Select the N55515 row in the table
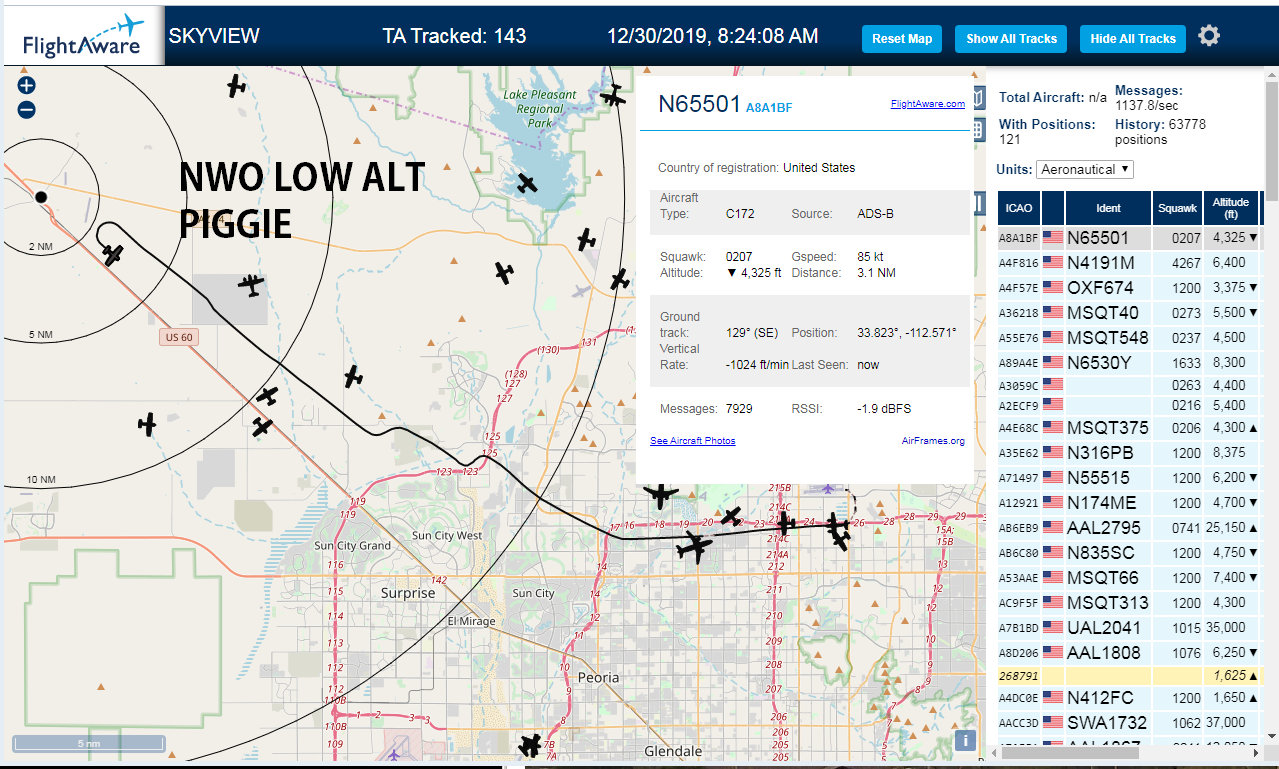Viewport: 1279px width, 769px height. (1129, 477)
